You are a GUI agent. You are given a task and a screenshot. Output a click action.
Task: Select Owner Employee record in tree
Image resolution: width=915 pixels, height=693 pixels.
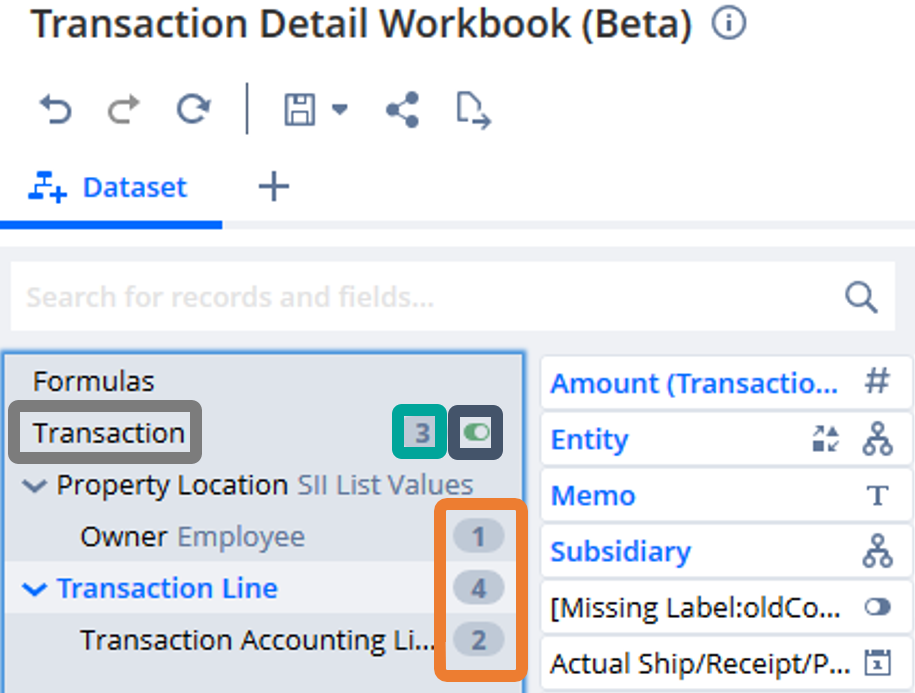[192, 537]
